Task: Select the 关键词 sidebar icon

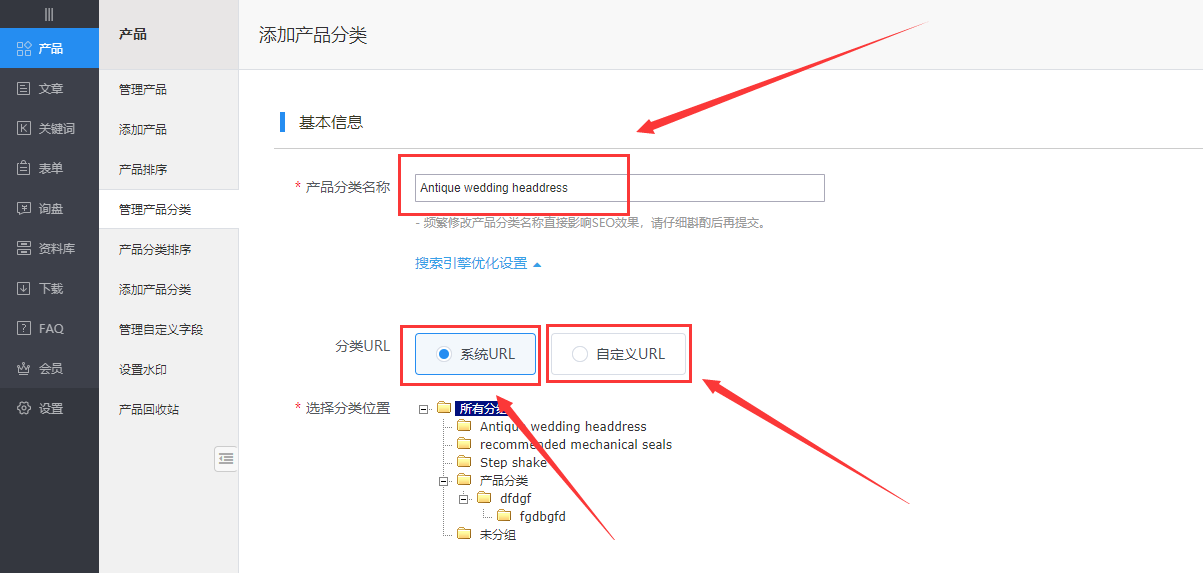Action: (x=25, y=129)
